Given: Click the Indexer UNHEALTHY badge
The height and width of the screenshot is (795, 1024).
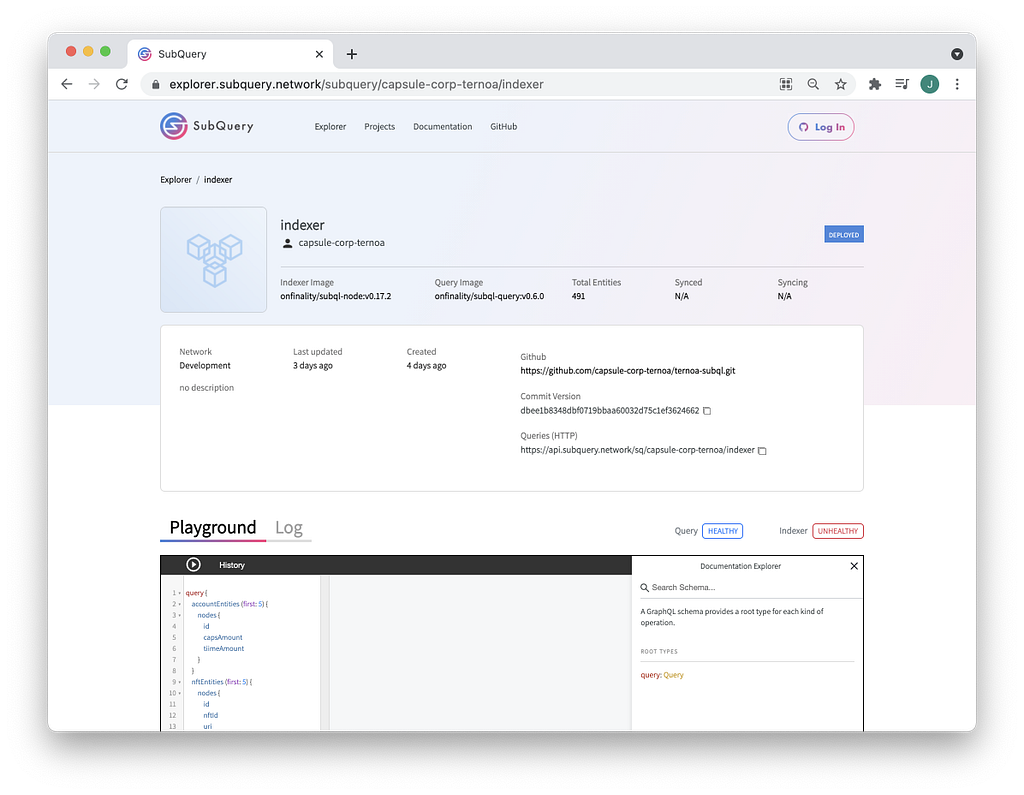Looking at the screenshot, I should pos(838,531).
